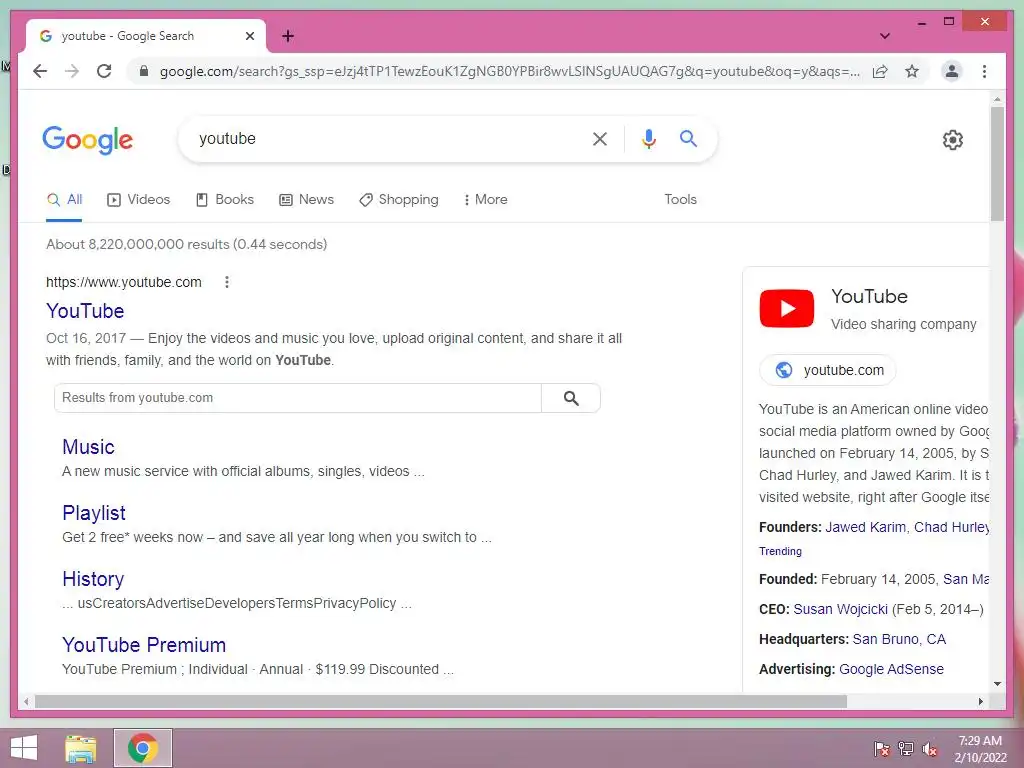Viewport: 1024px width, 768px height.
Task: Clear the search box with the X
Action: pos(600,138)
